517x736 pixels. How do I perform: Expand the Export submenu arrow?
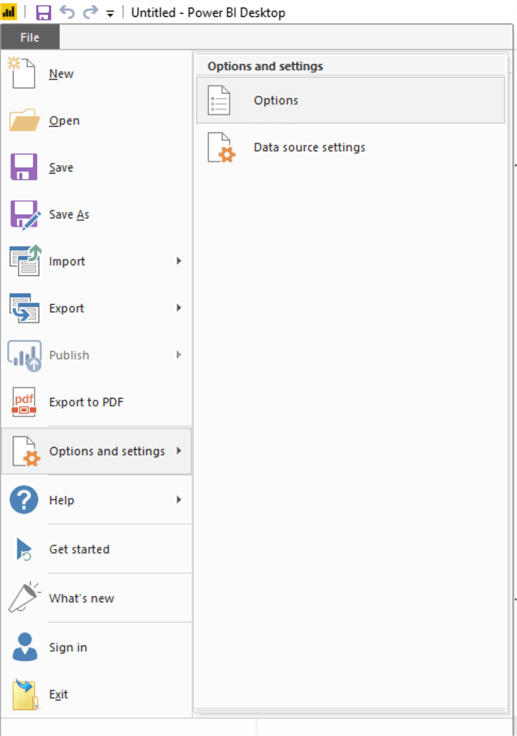point(179,308)
